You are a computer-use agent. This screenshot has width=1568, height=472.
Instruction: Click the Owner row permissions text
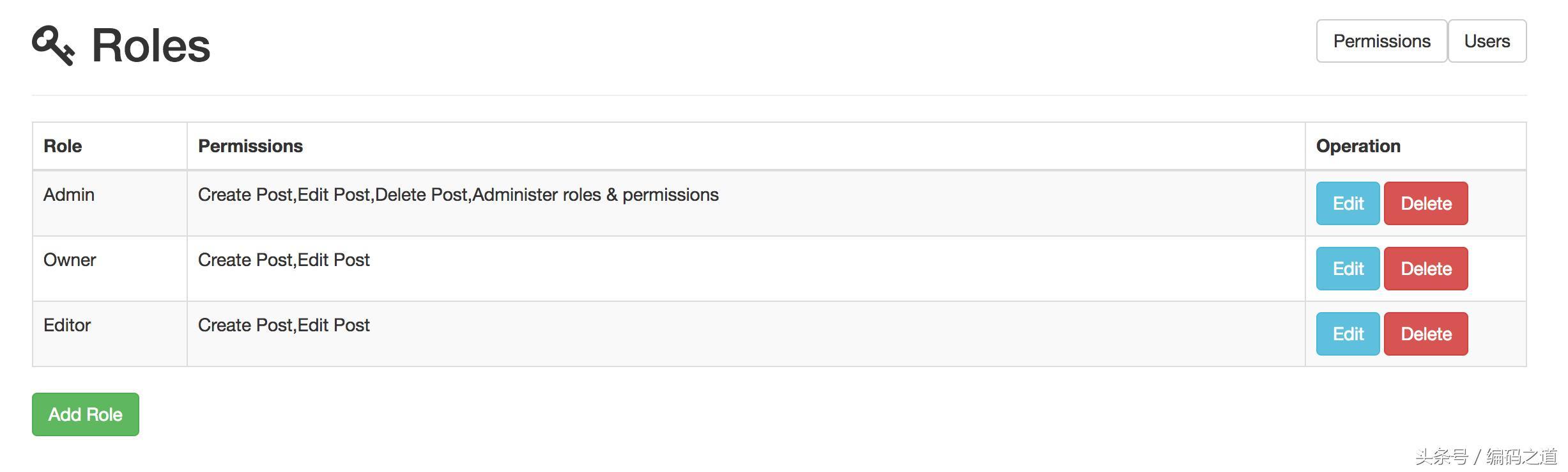pos(284,260)
